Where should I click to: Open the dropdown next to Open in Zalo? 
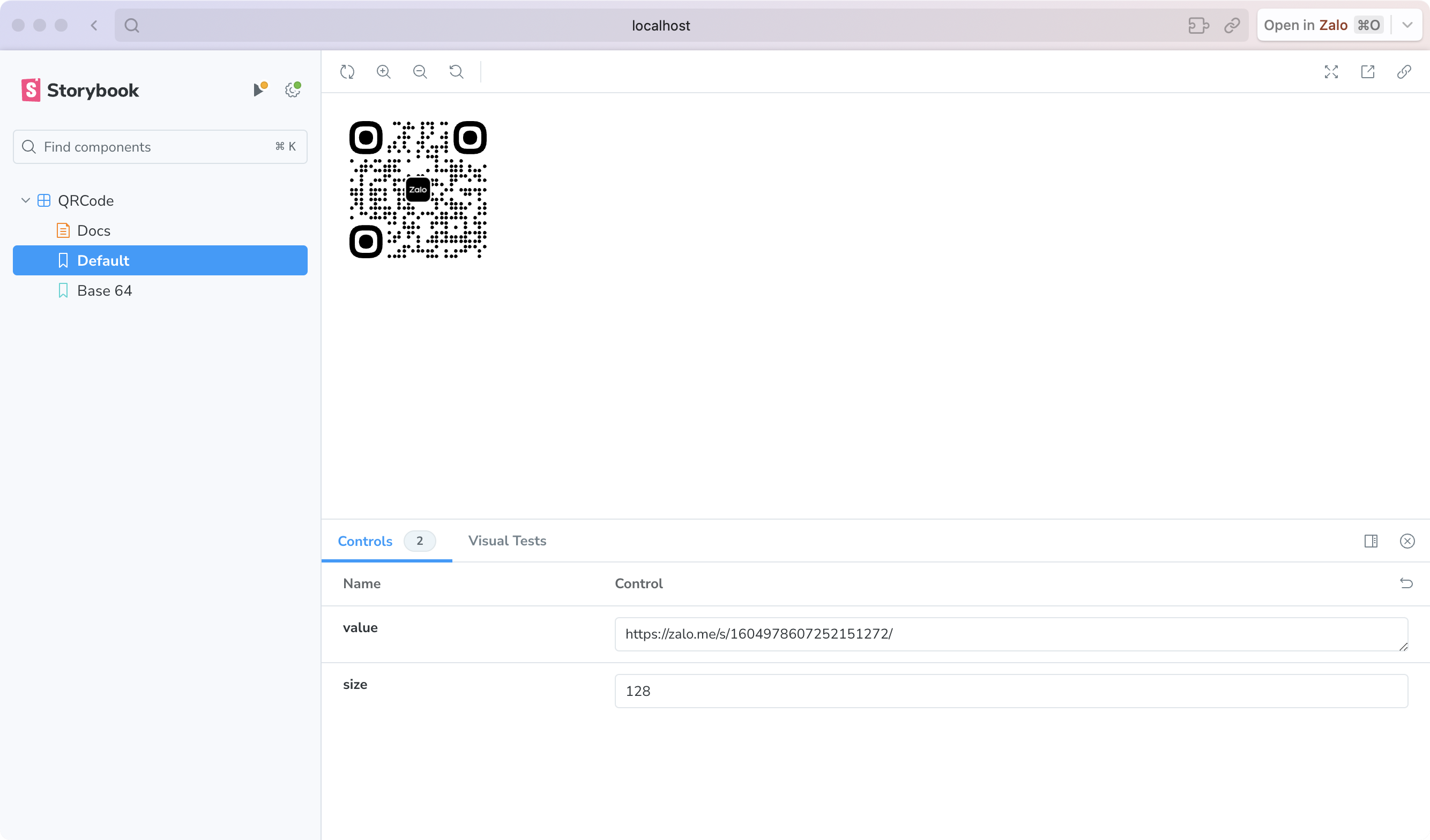1407,25
